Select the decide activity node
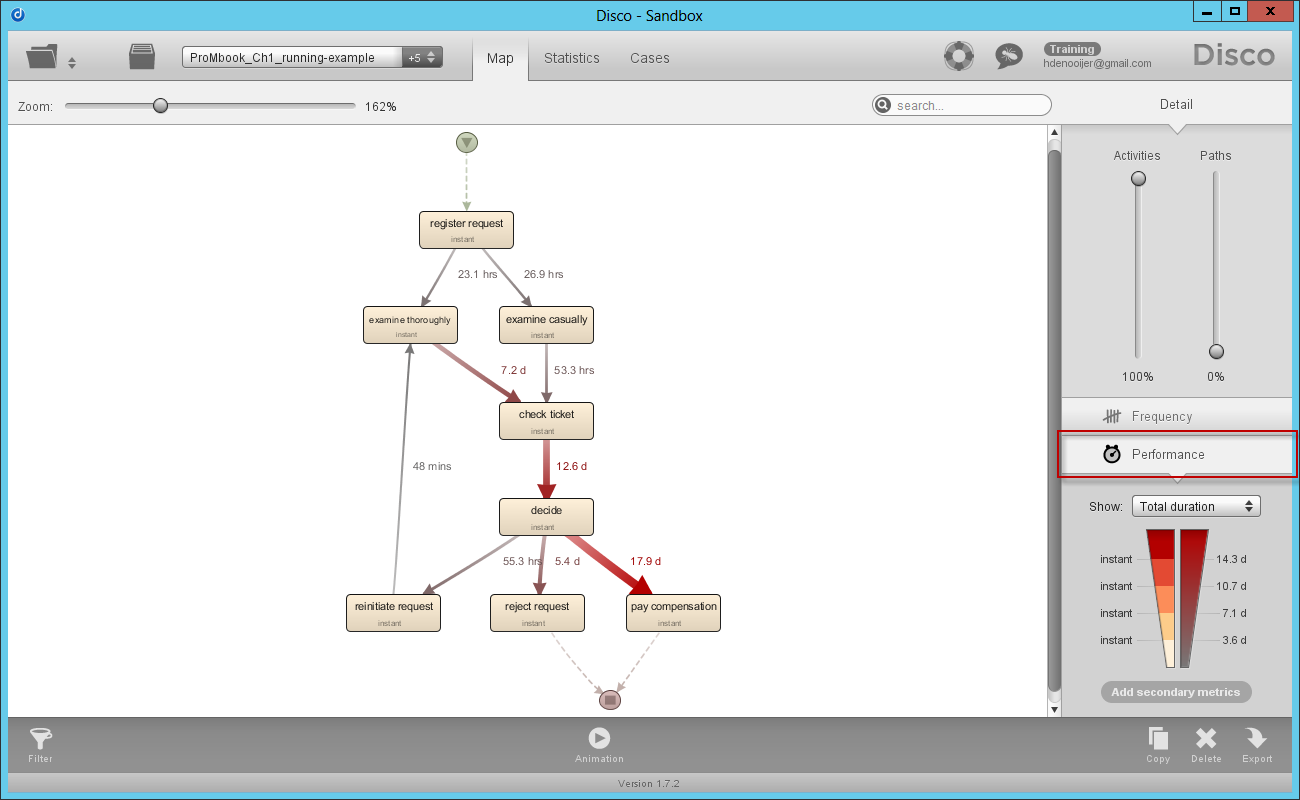The width and height of the screenshot is (1300, 800). click(x=546, y=517)
